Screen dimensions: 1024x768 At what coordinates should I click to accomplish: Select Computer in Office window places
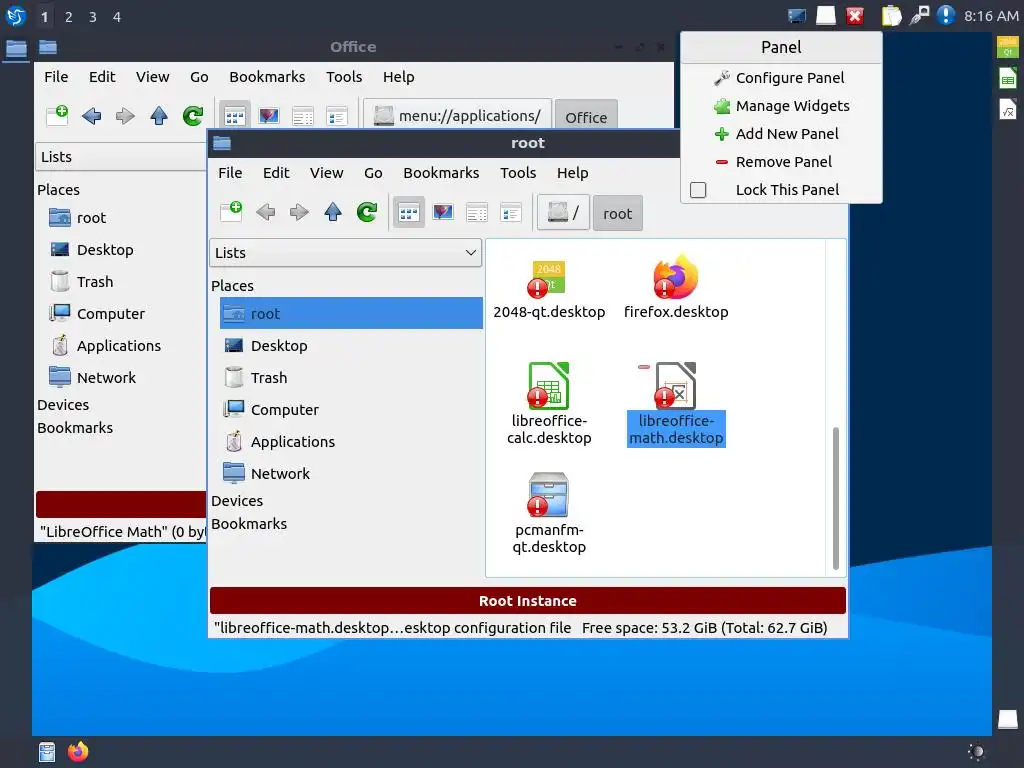click(126, 313)
